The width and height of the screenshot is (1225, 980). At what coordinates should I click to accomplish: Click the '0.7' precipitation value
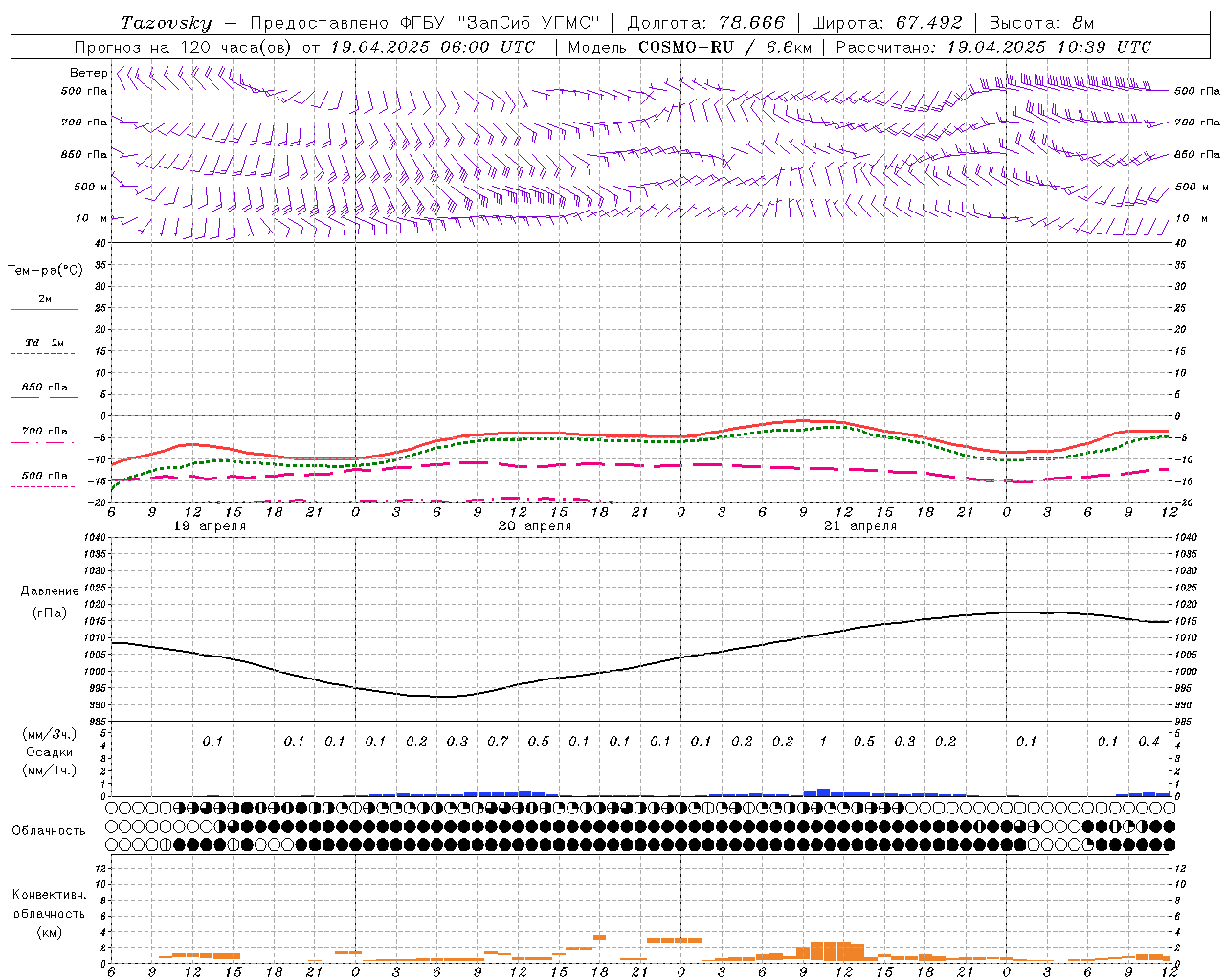(x=498, y=742)
